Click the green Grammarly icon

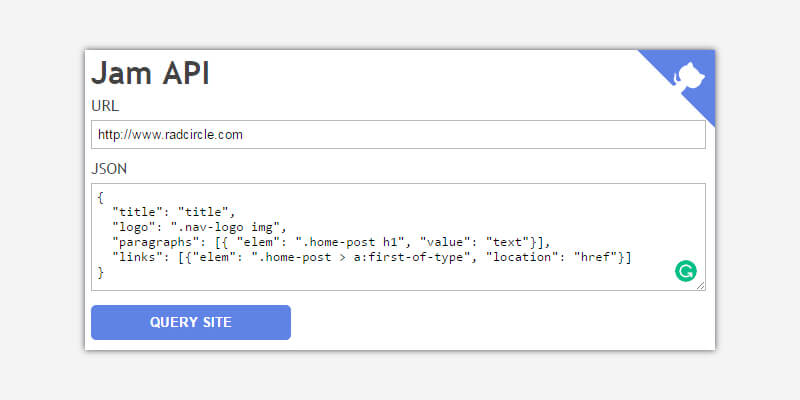[x=686, y=270]
